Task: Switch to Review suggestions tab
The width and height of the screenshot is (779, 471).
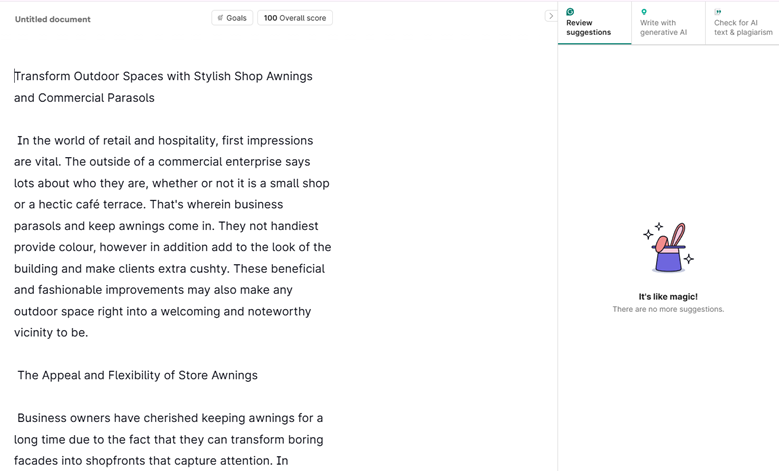Action: [x=594, y=26]
